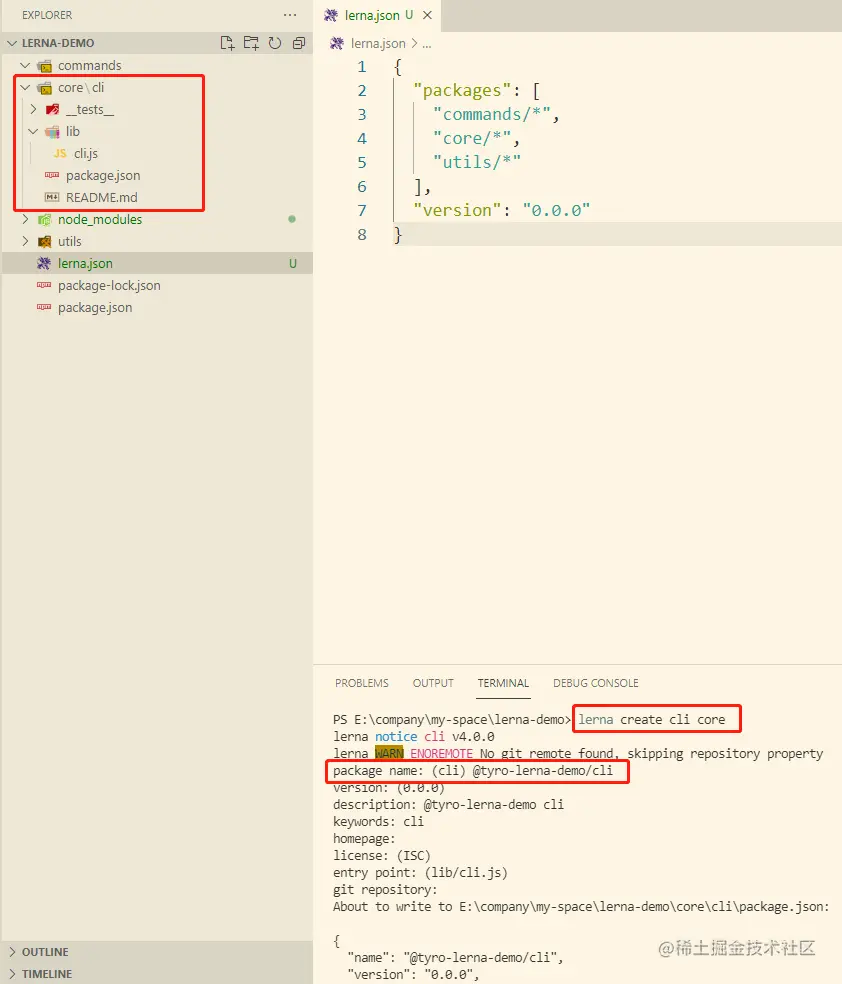
Task: Click the ENOREMOTE warning text in terminal
Action: pyautogui.click(x=441, y=753)
